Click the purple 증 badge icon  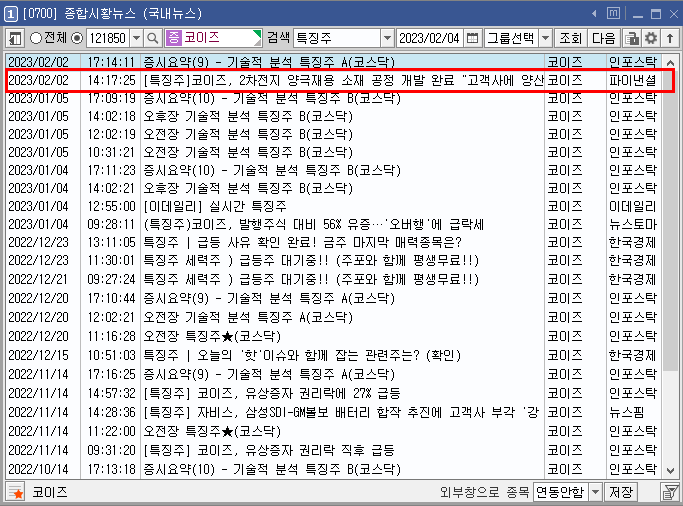[x=173, y=38]
